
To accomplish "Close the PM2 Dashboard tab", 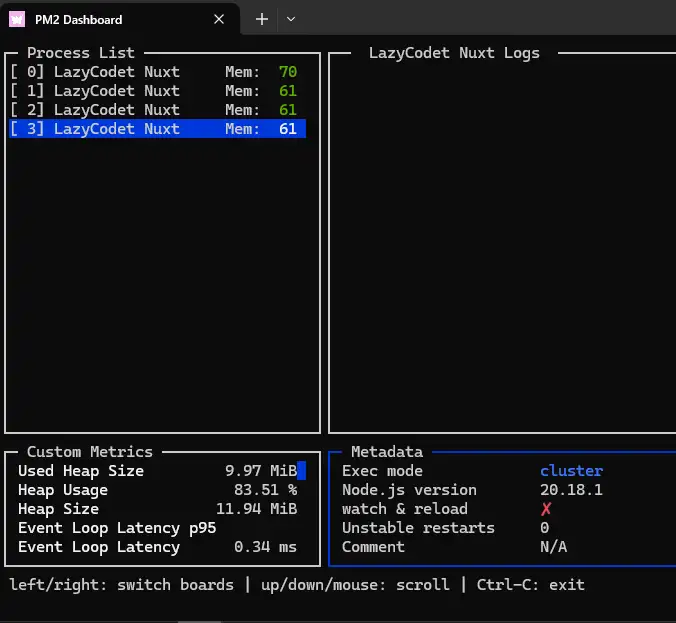I will (x=219, y=19).
